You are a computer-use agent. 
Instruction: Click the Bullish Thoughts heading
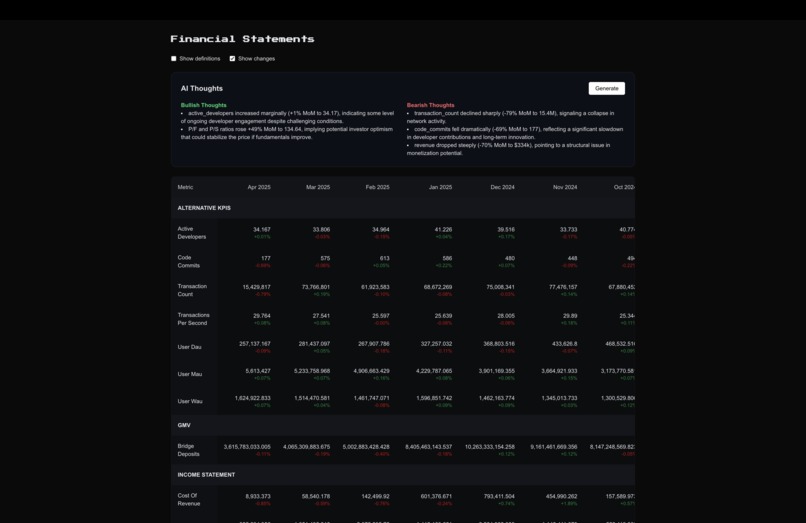point(204,105)
